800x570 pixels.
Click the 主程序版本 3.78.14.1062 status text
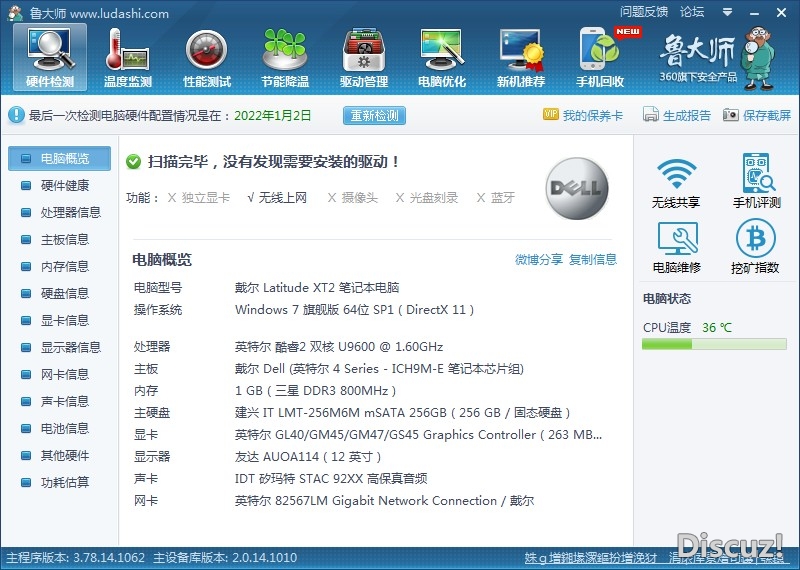coord(76,558)
